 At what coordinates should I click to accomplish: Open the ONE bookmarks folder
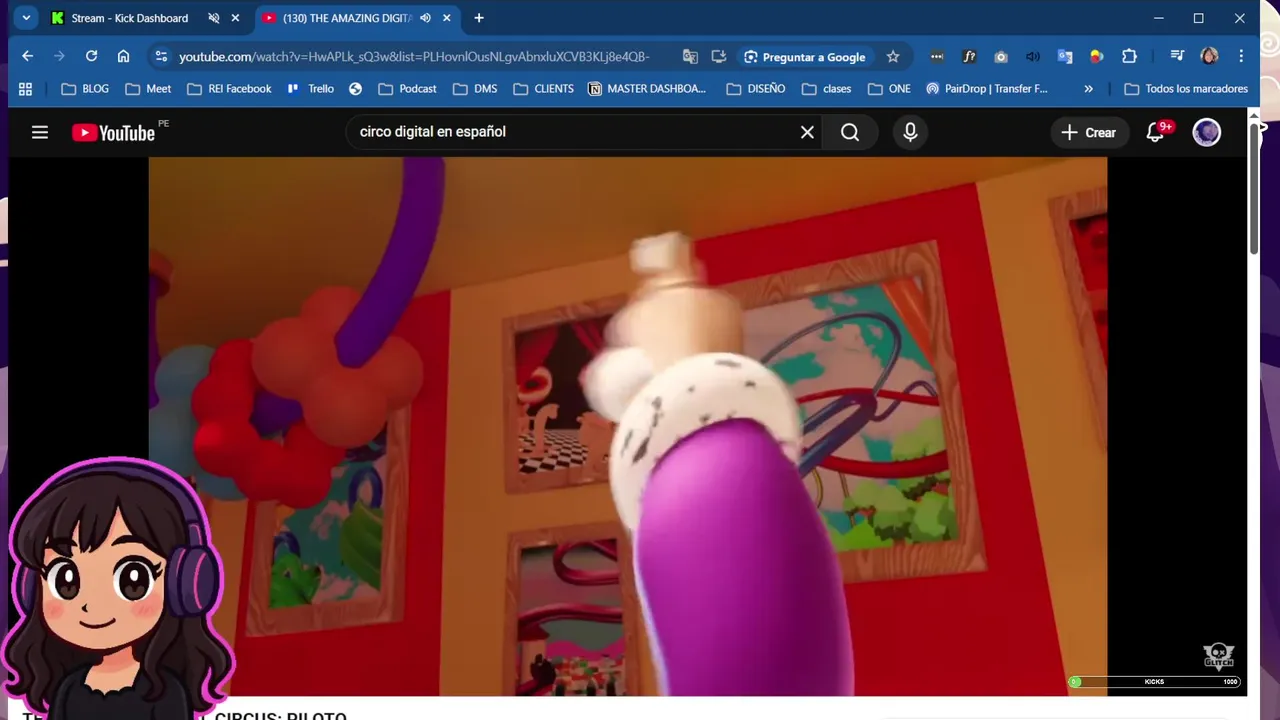889,89
